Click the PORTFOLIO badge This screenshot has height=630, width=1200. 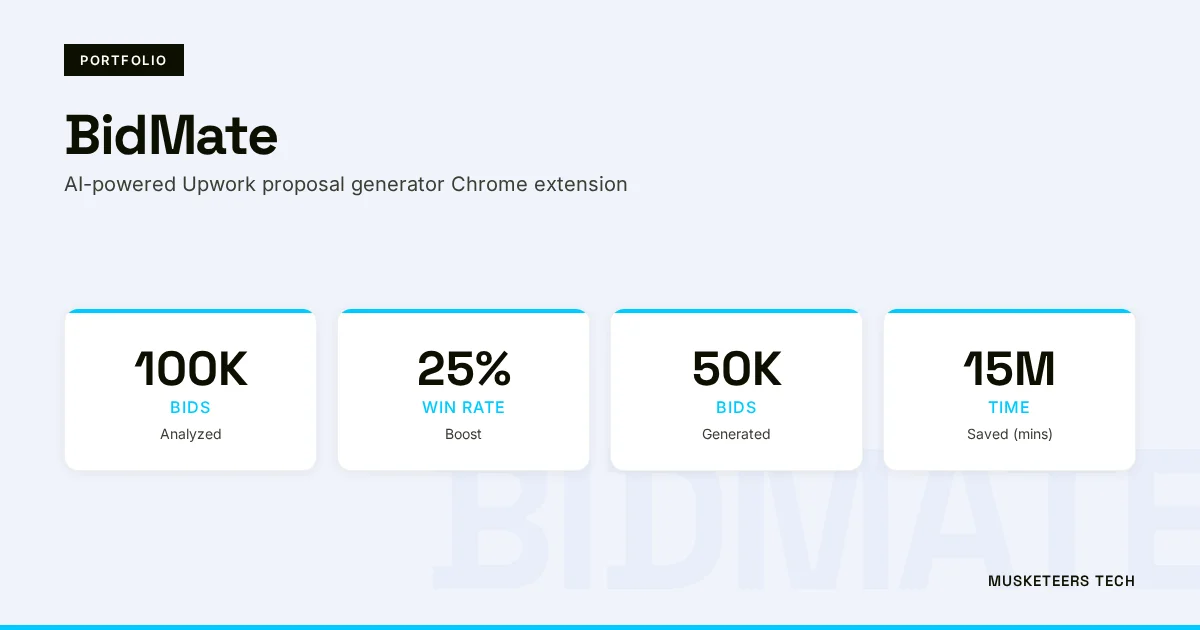[x=124, y=60]
